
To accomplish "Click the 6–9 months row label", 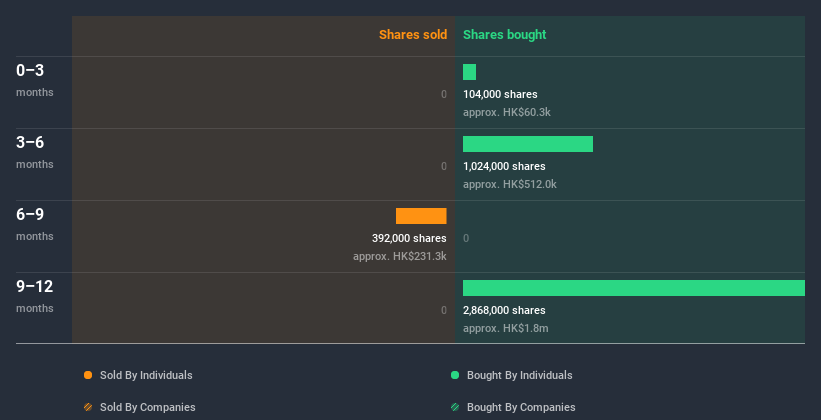I will coord(35,224).
